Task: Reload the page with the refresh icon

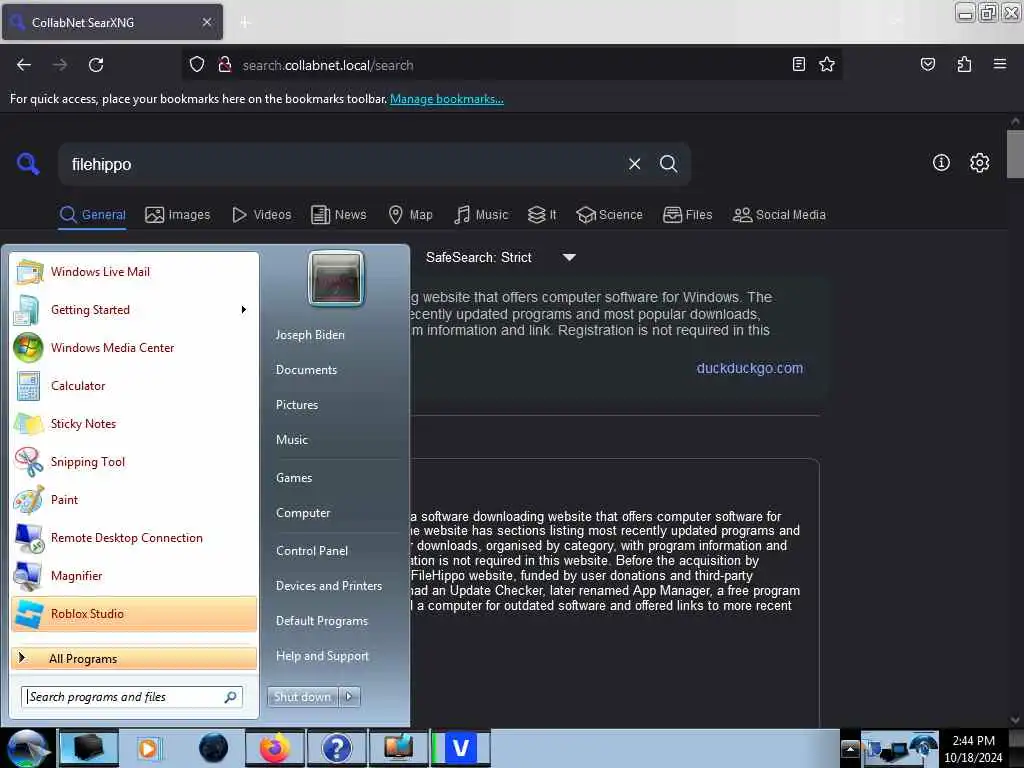Action: [x=96, y=65]
